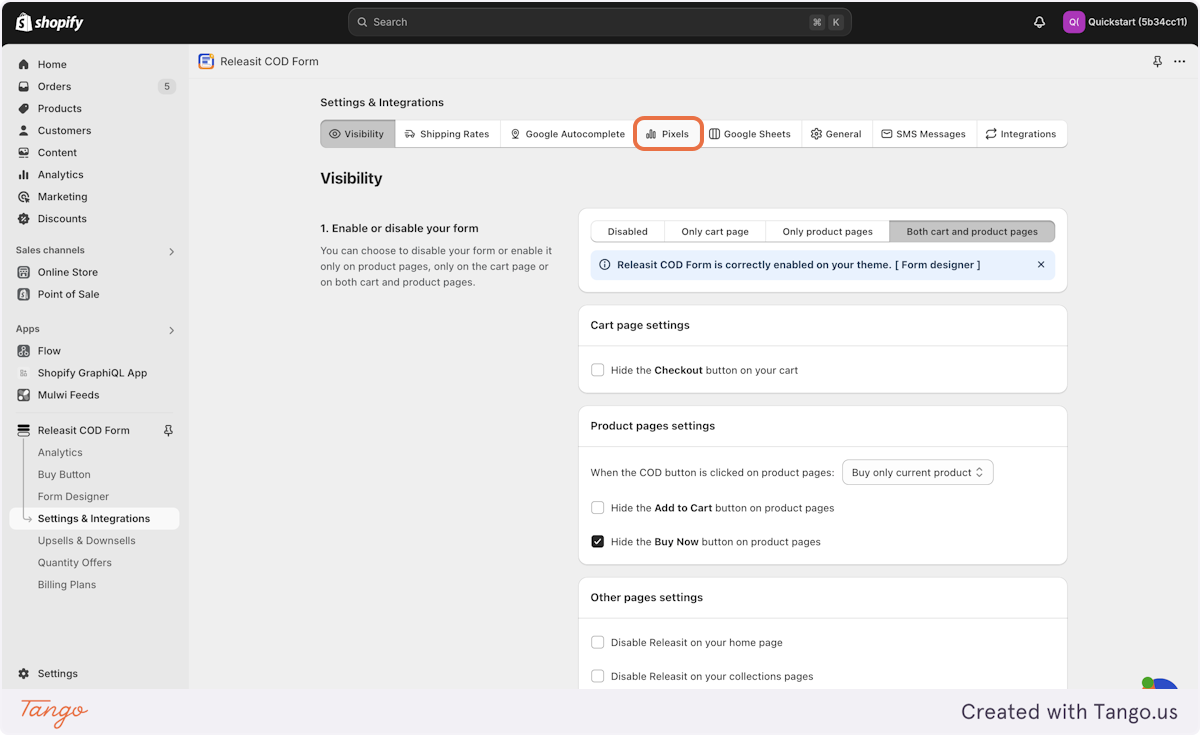Click the Shopify GraphiQL App icon
The width and height of the screenshot is (1200, 735).
24,373
